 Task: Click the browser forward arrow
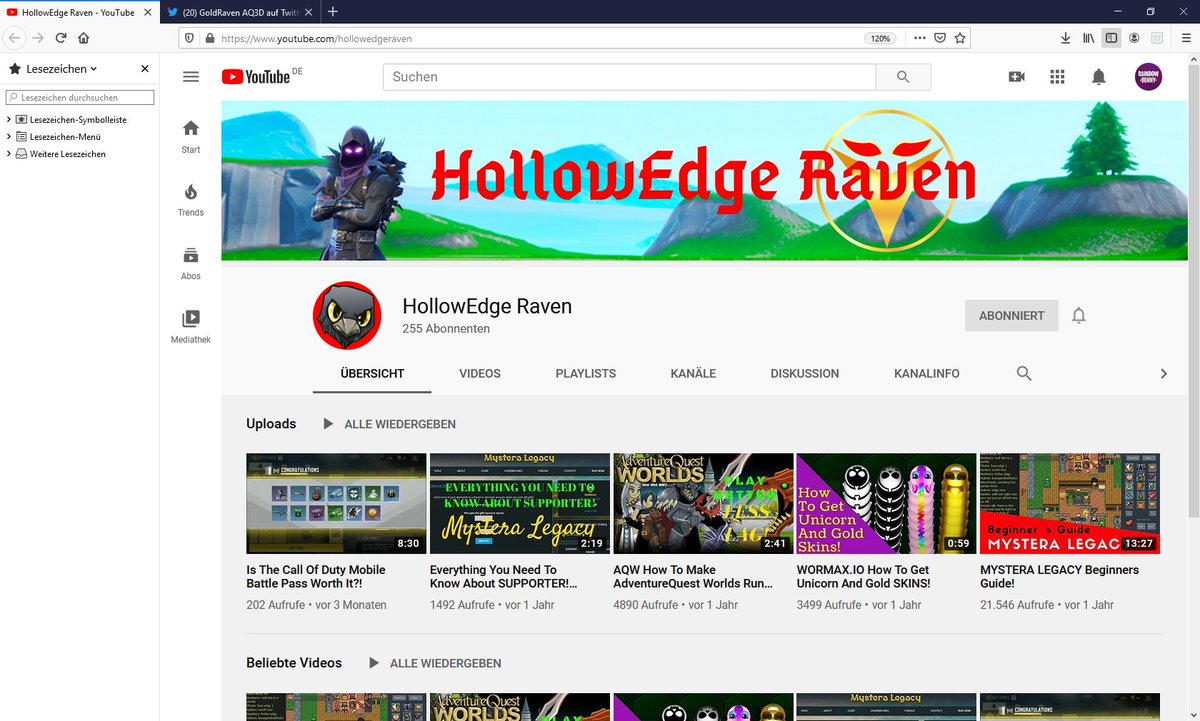click(38, 38)
